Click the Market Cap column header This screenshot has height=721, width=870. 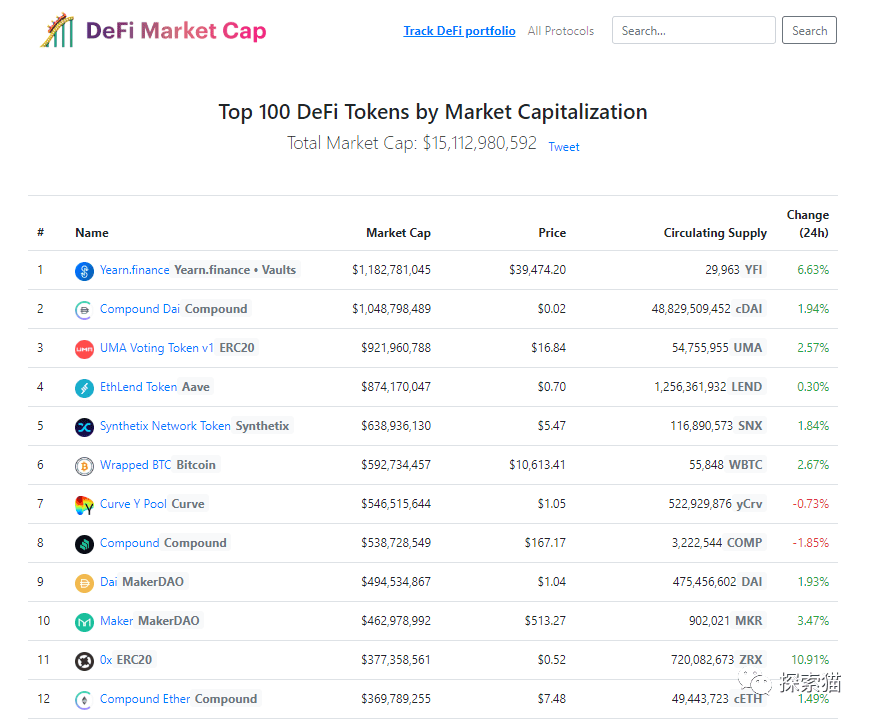pyautogui.click(x=398, y=233)
